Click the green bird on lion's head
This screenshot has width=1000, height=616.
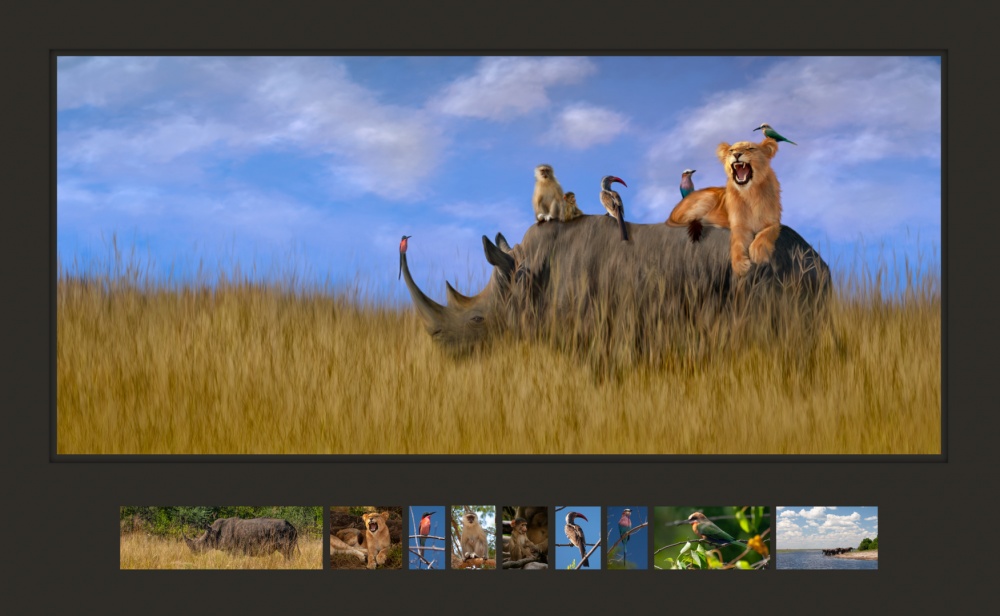(773, 133)
